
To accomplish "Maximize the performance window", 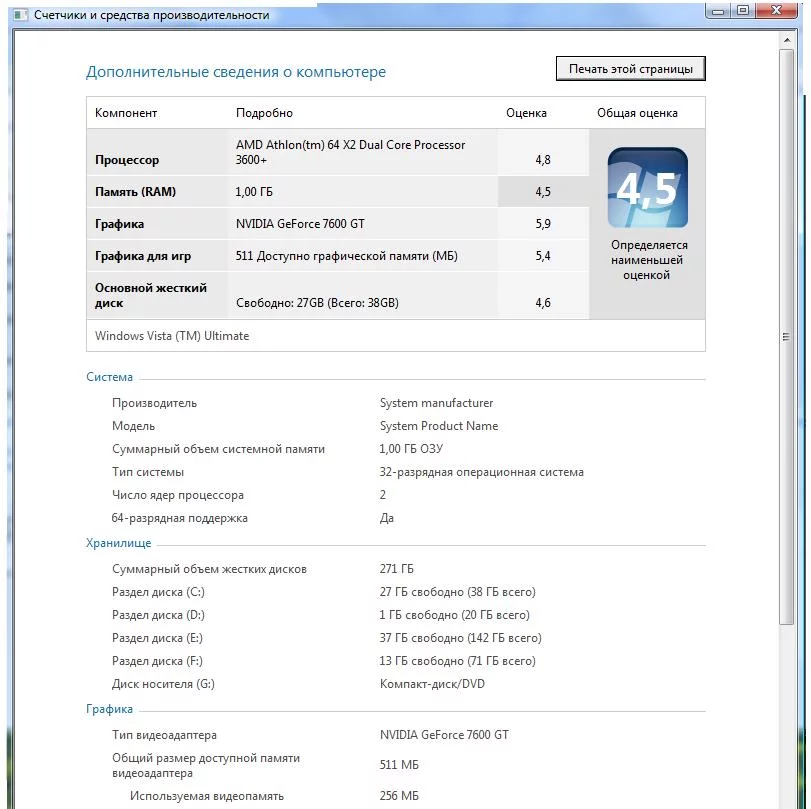I will click(x=743, y=10).
